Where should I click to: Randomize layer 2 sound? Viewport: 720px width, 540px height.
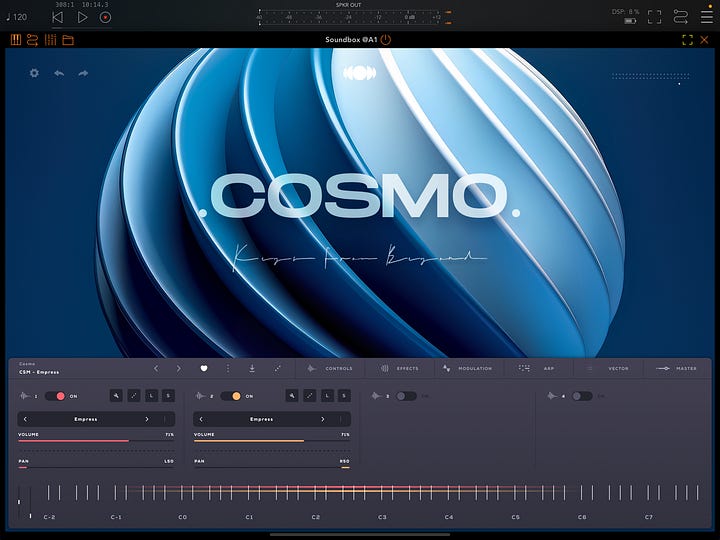point(309,395)
